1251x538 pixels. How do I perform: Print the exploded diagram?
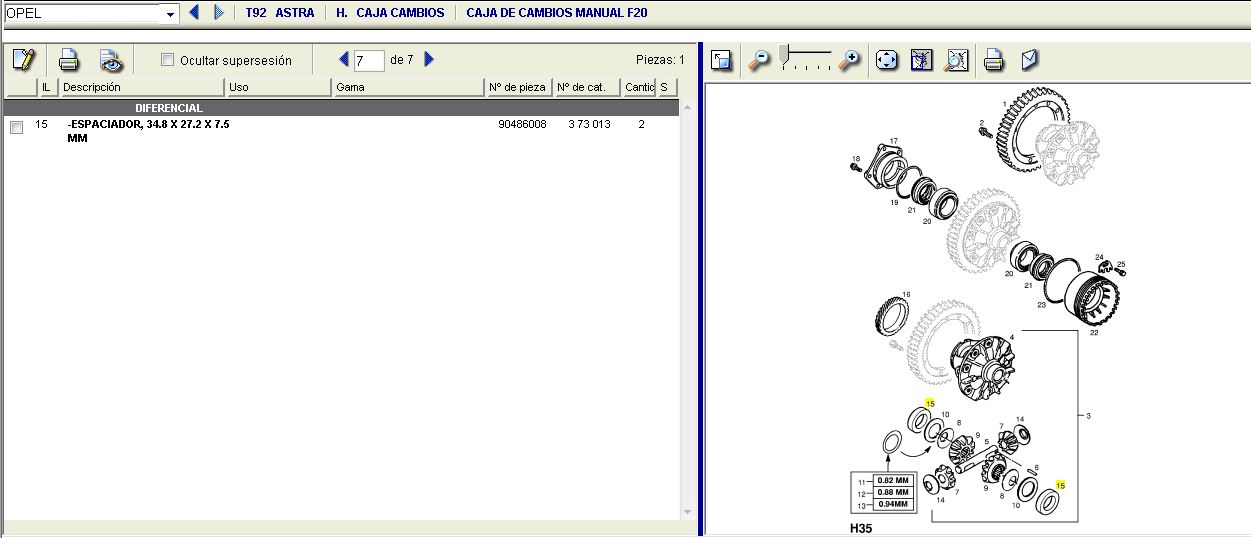coord(993,60)
